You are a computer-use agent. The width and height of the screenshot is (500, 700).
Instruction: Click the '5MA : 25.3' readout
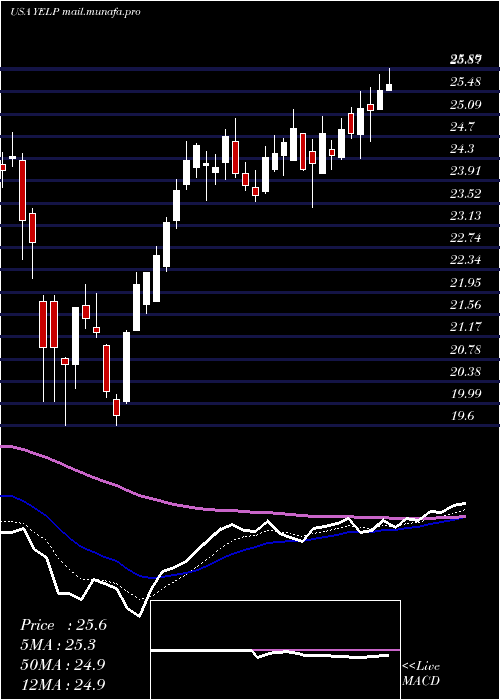pos(58,645)
